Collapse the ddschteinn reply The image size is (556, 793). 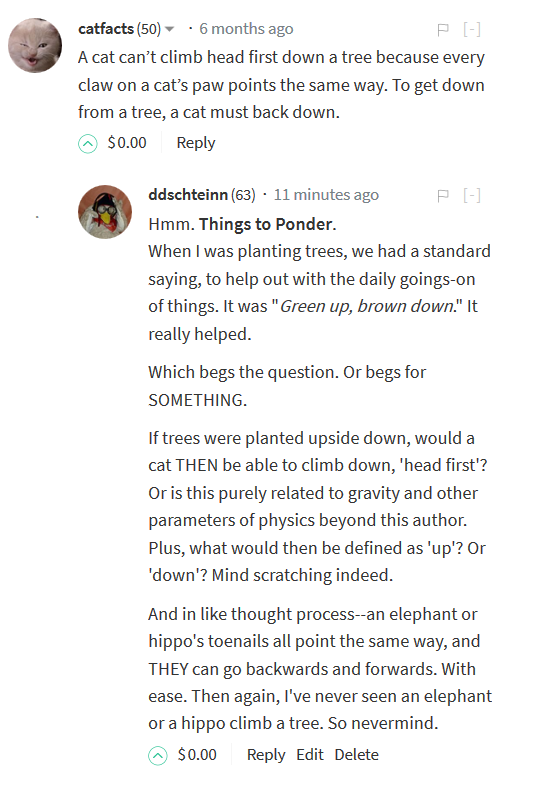coord(472,196)
